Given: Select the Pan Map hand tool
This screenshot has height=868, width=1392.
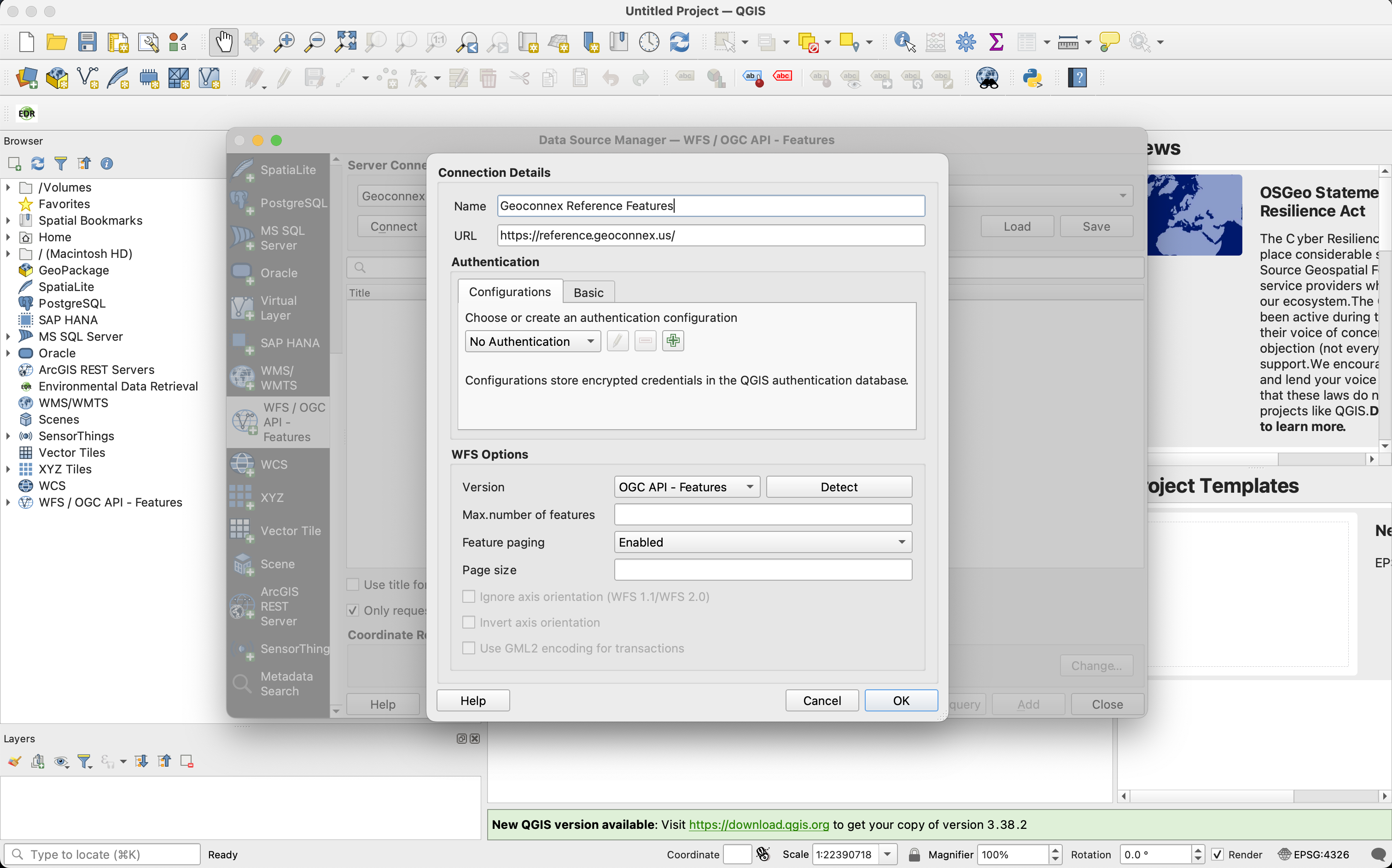Looking at the screenshot, I should pos(223,42).
